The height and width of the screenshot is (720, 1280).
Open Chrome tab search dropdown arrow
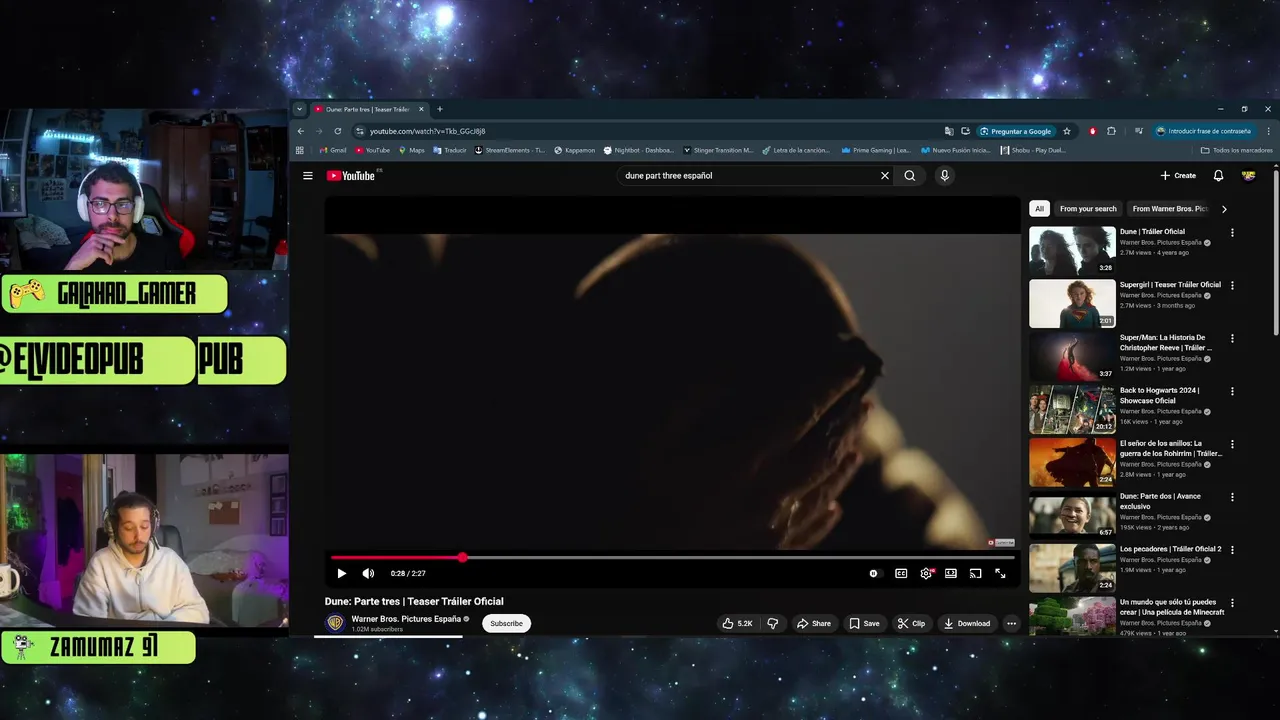coord(299,109)
